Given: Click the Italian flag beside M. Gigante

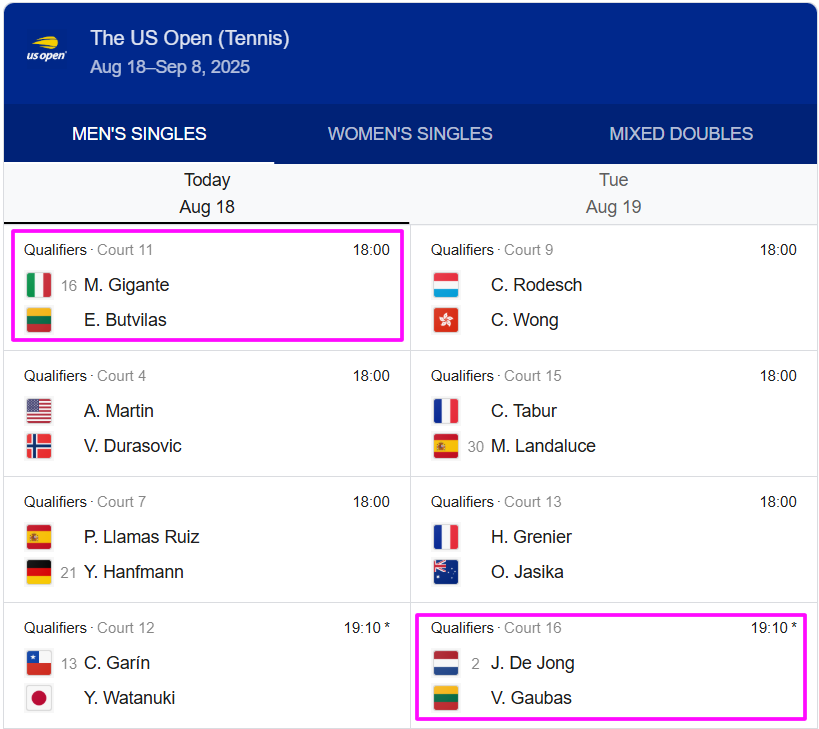Looking at the screenshot, I should pyautogui.click(x=39, y=285).
